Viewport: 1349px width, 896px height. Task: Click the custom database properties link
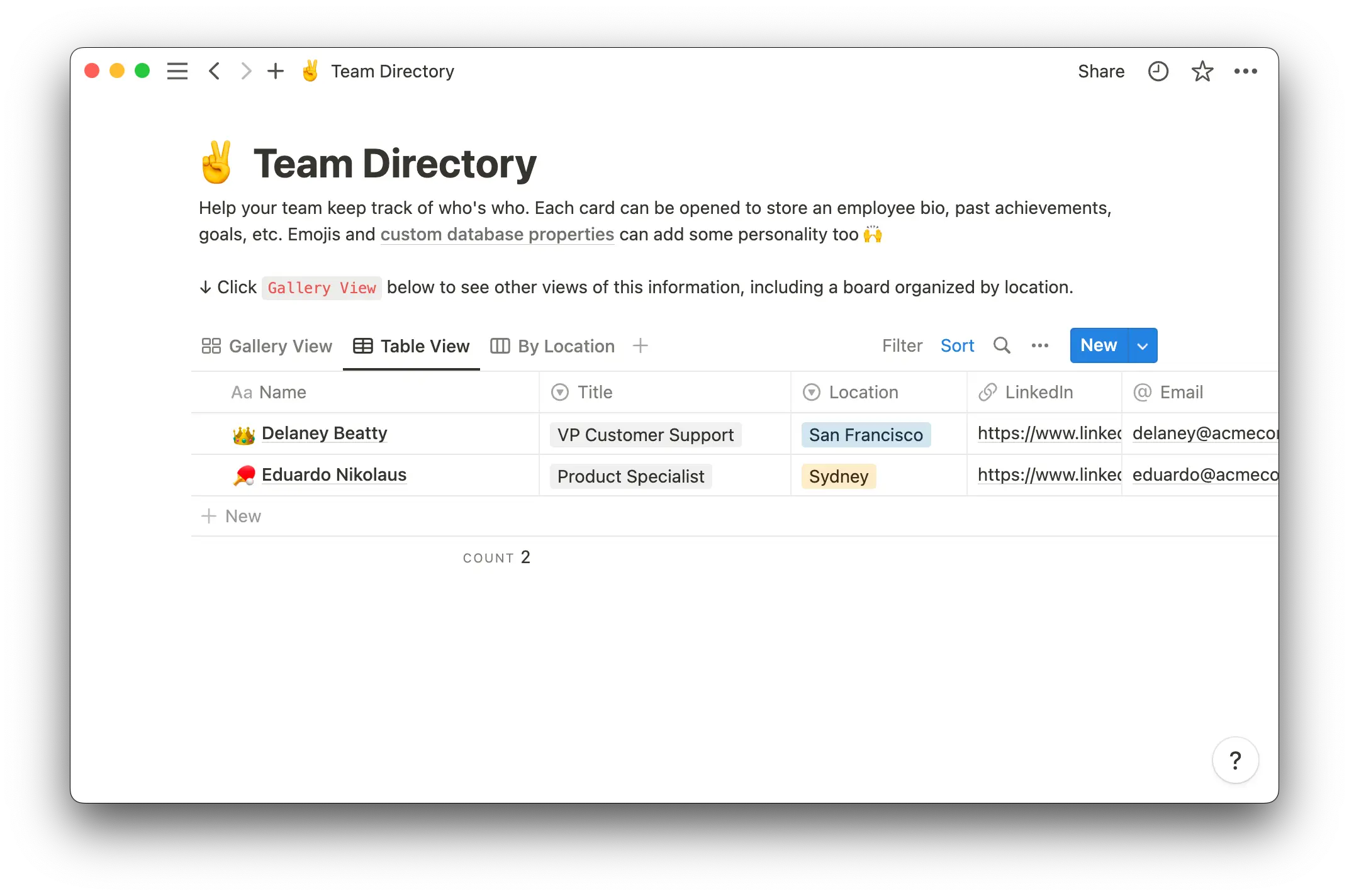(496, 234)
